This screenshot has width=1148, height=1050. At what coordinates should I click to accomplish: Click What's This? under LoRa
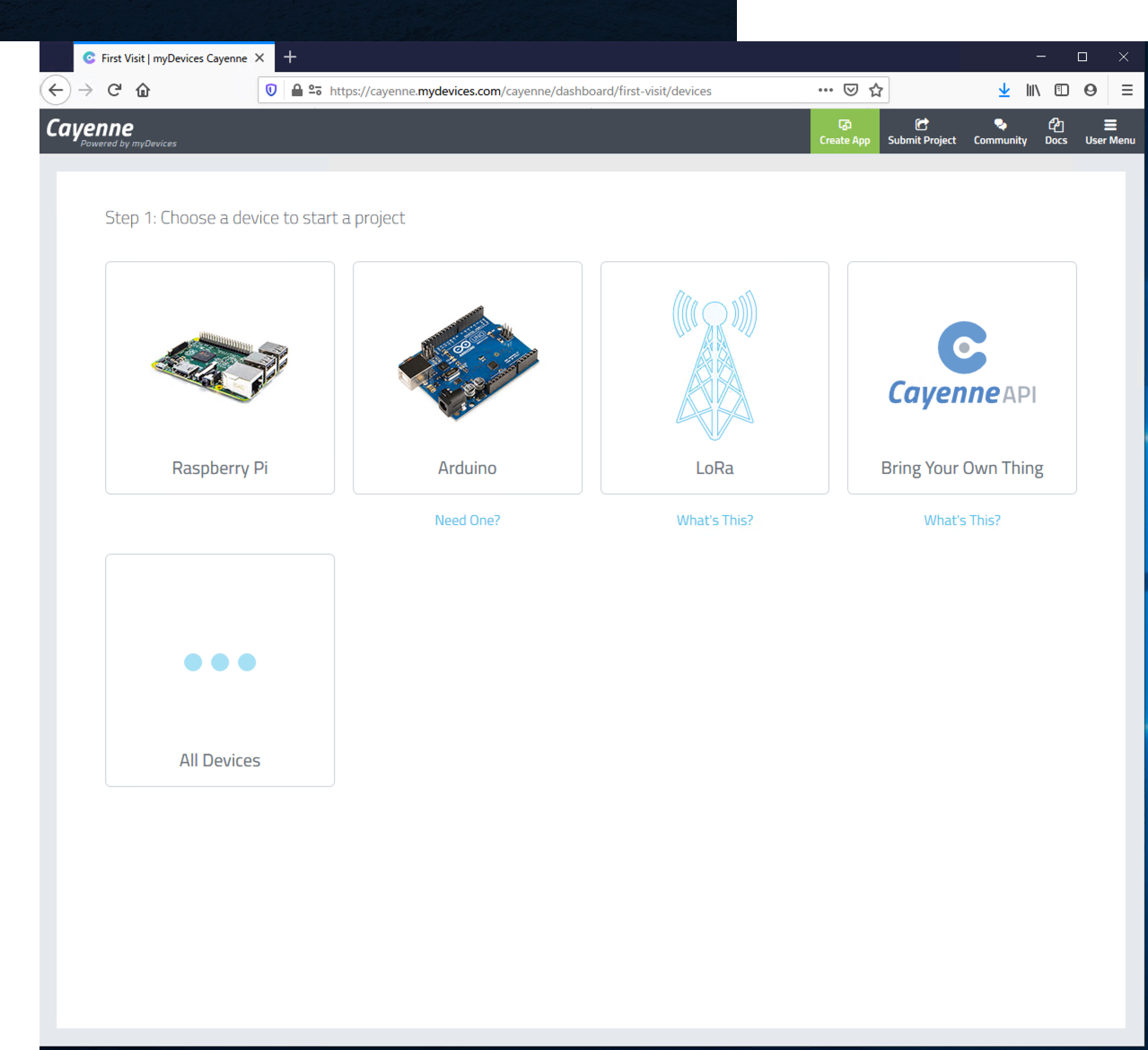pyautogui.click(x=714, y=521)
